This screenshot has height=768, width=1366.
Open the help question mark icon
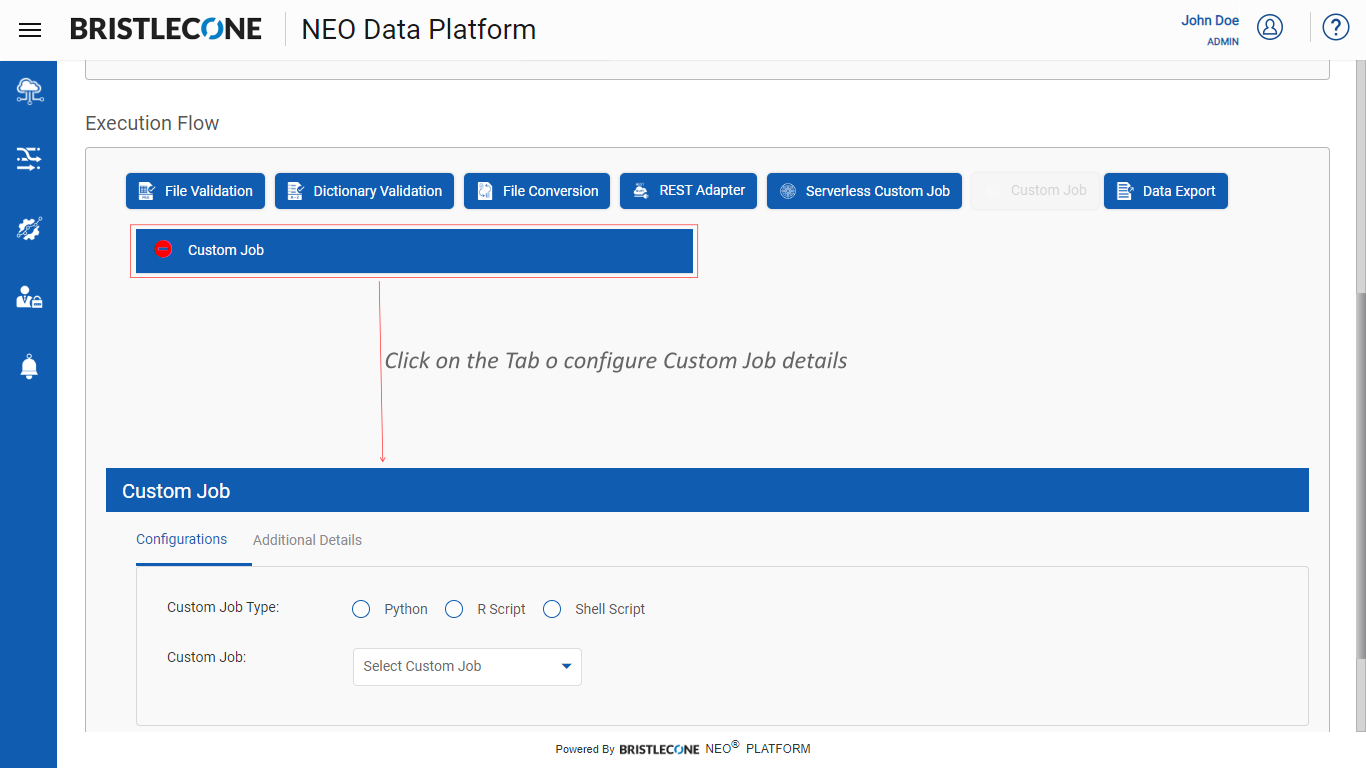(1336, 27)
